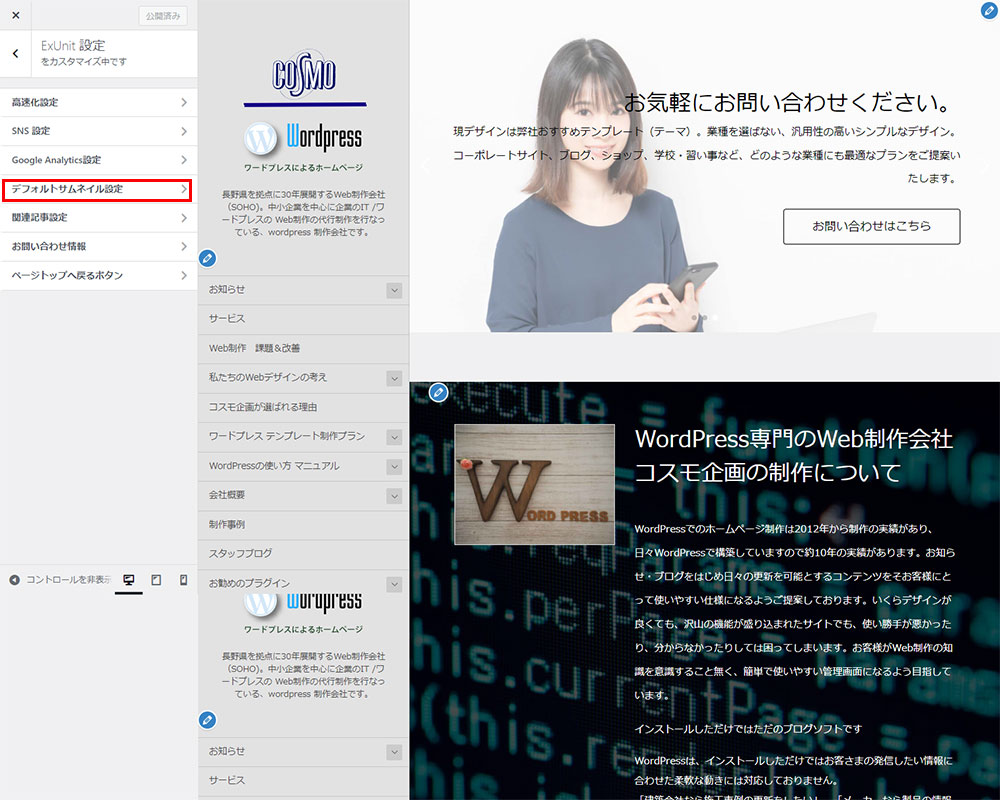Switch preview to tablet device icon
Viewport: 1000px width, 800px height.
click(x=156, y=580)
